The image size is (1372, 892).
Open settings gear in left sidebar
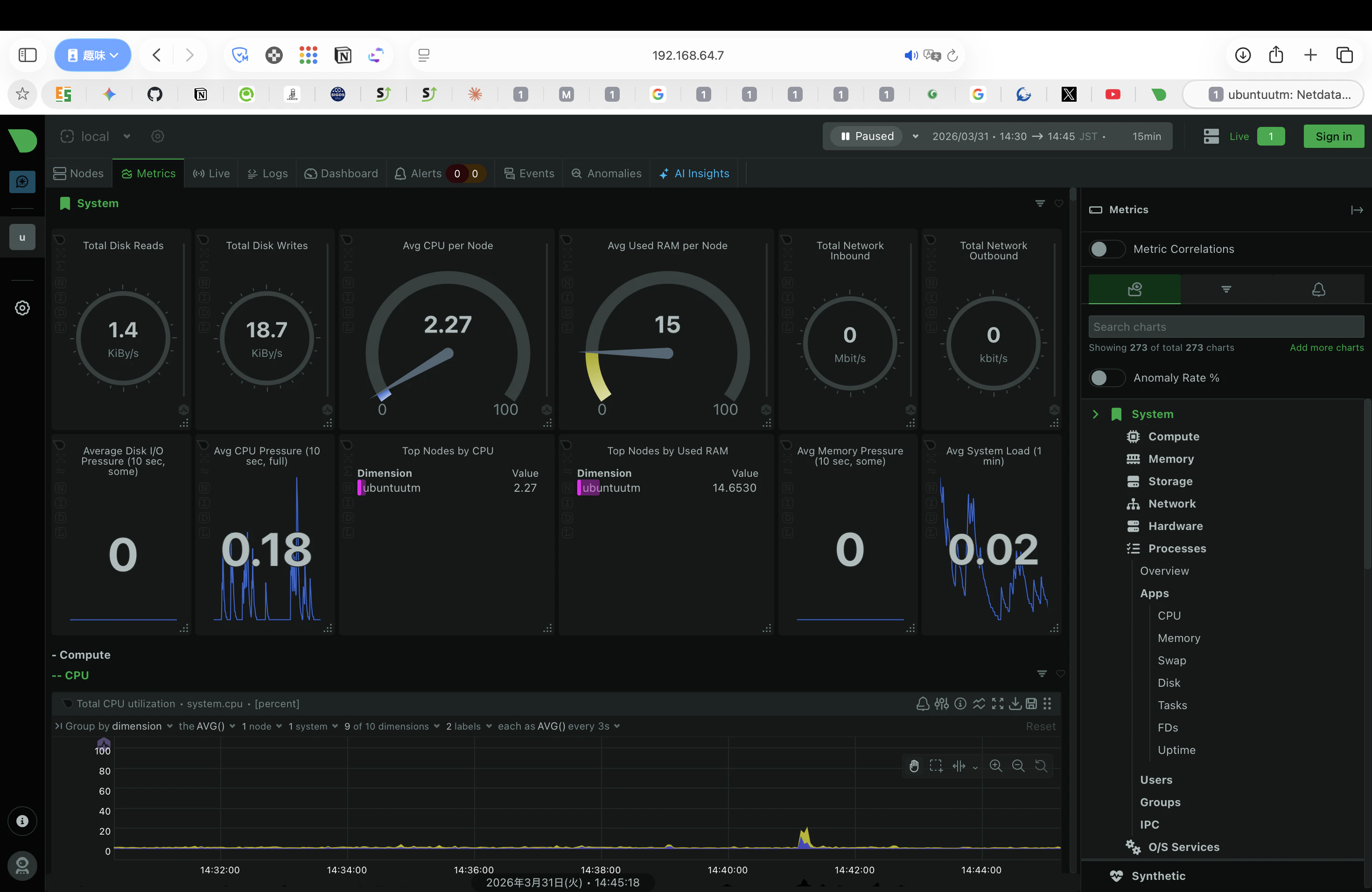[x=22, y=308]
